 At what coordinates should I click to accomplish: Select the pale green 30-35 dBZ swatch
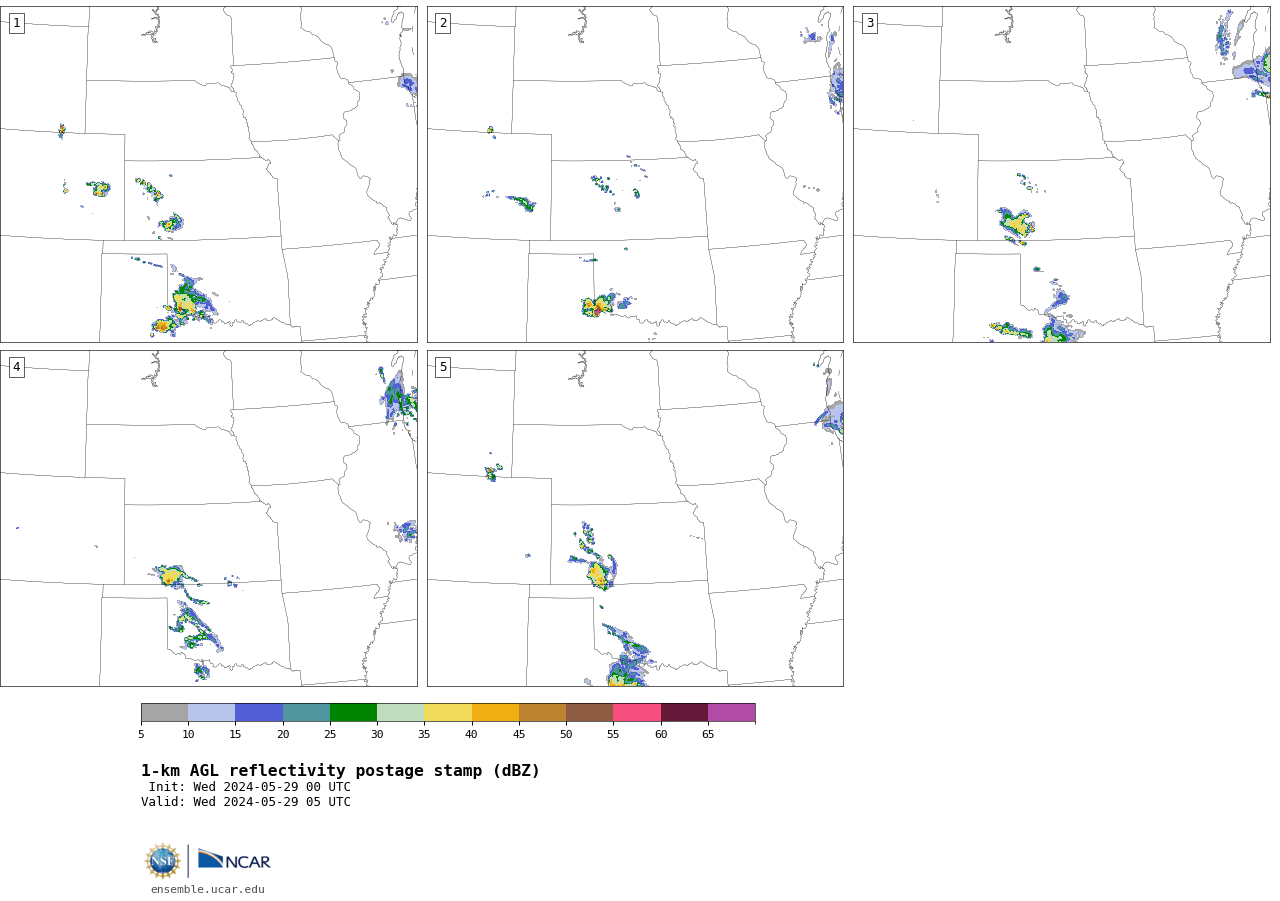(x=401, y=713)
